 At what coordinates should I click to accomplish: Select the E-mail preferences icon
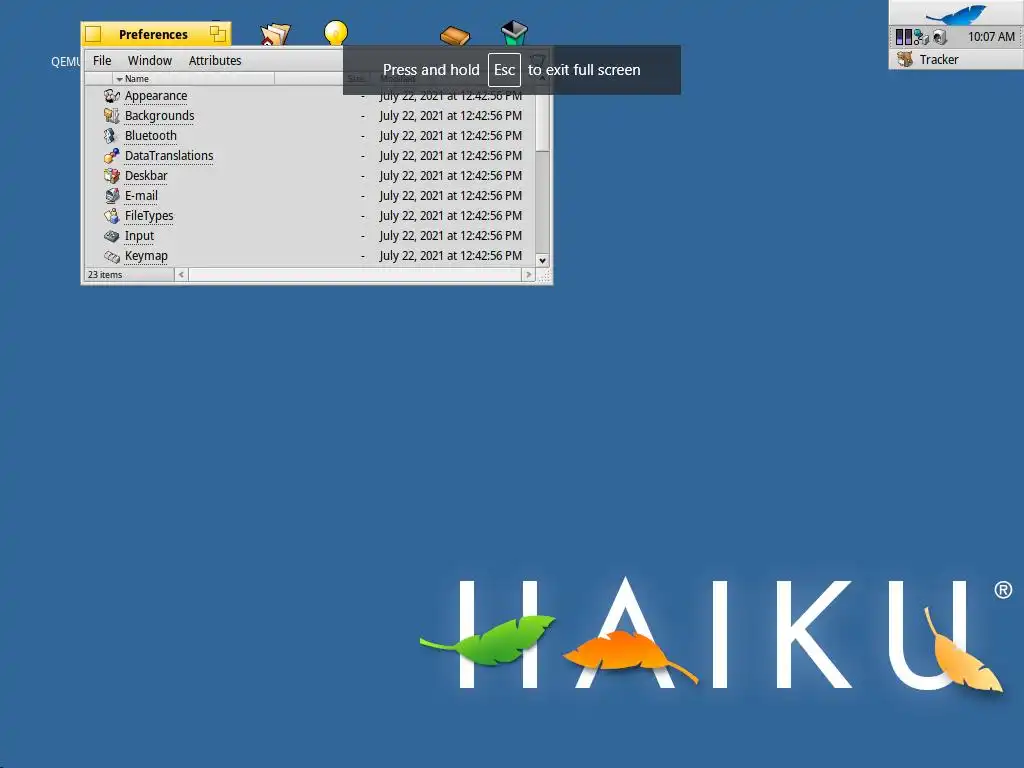pyautogui.click(x=112, y=196)
